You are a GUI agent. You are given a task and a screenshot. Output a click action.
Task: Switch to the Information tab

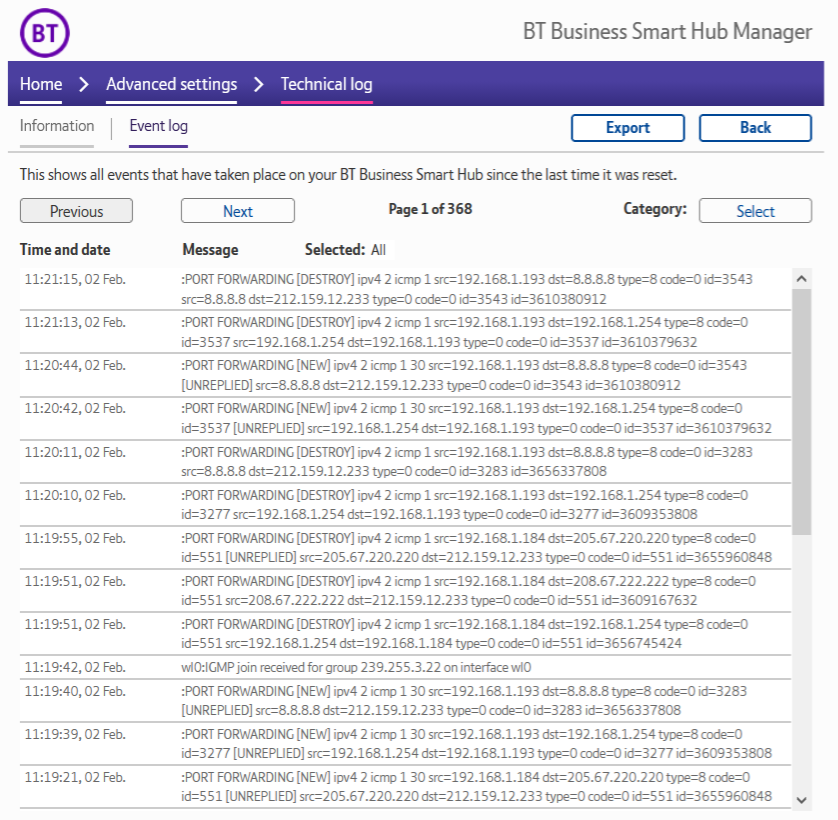pos(57,126)
